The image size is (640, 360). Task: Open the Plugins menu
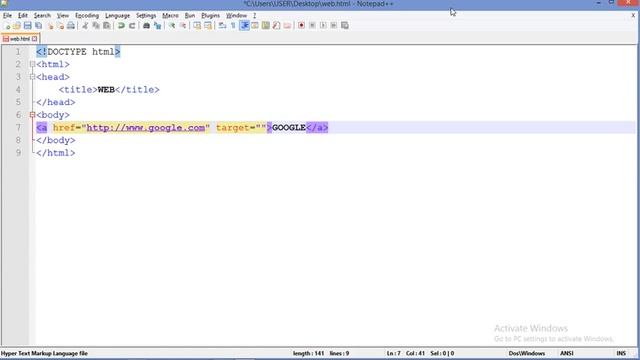click(211, 16)
